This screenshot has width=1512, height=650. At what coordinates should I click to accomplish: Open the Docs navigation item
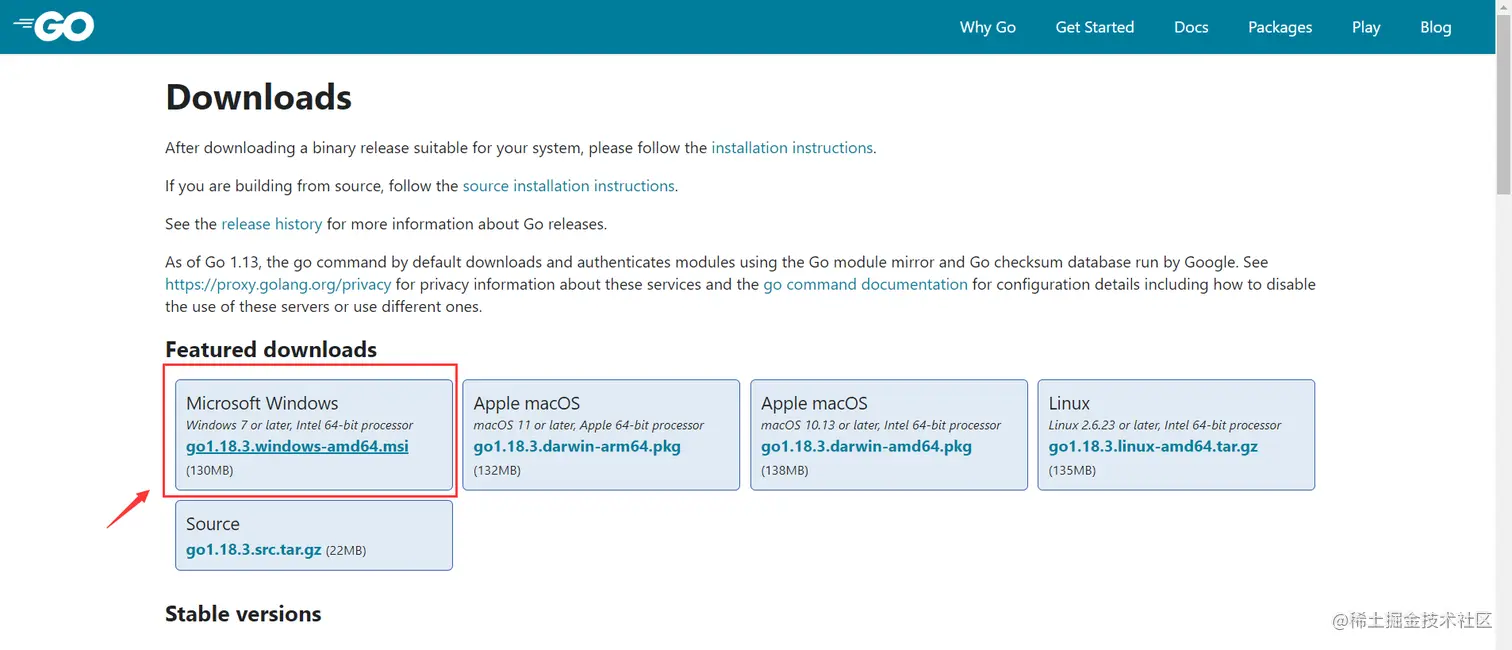[1191, 27]
